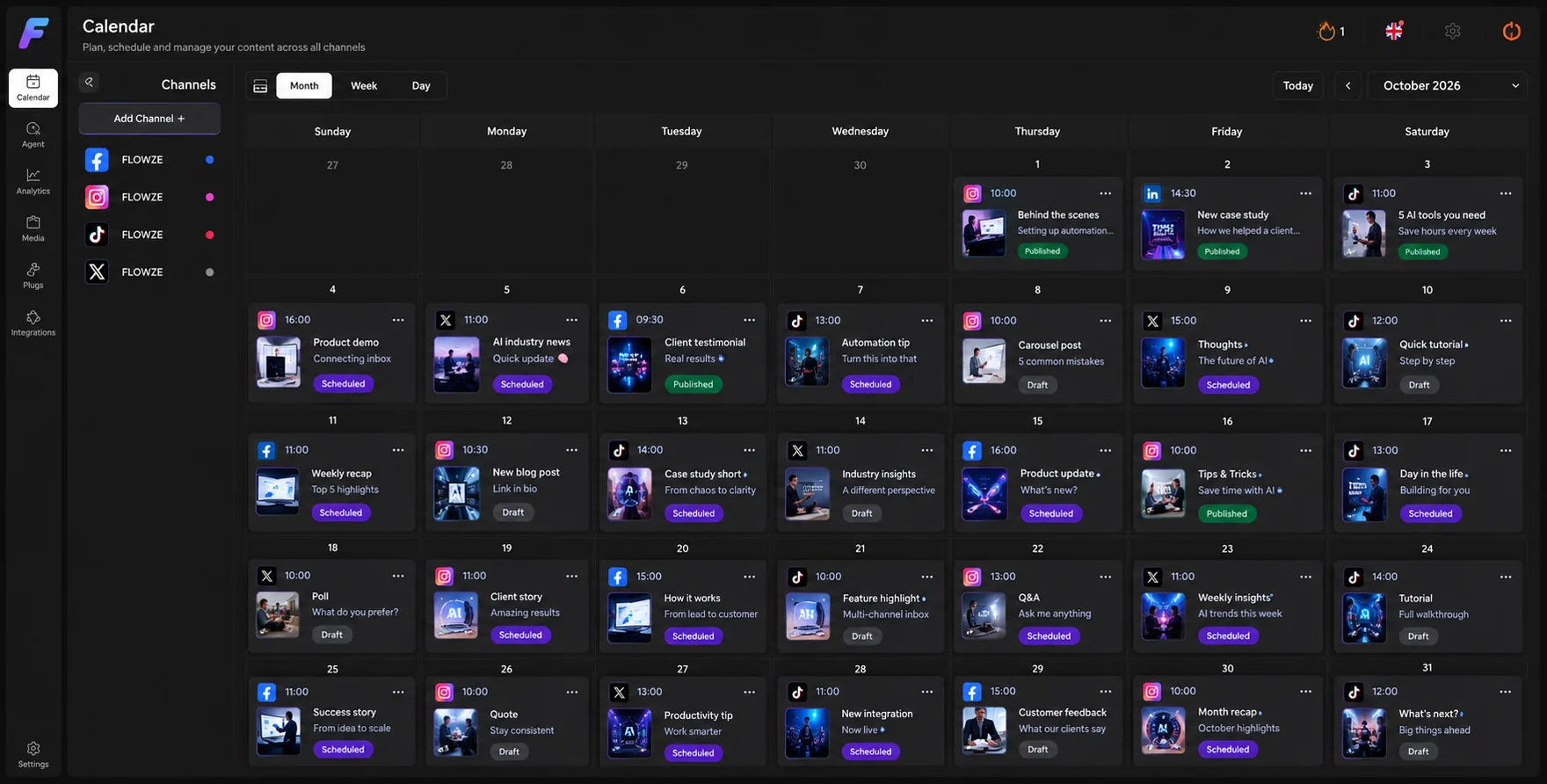Viewport: 1547px width, 784px height.
Task: Switch to Day view
Action: click(x=421, y=85)
